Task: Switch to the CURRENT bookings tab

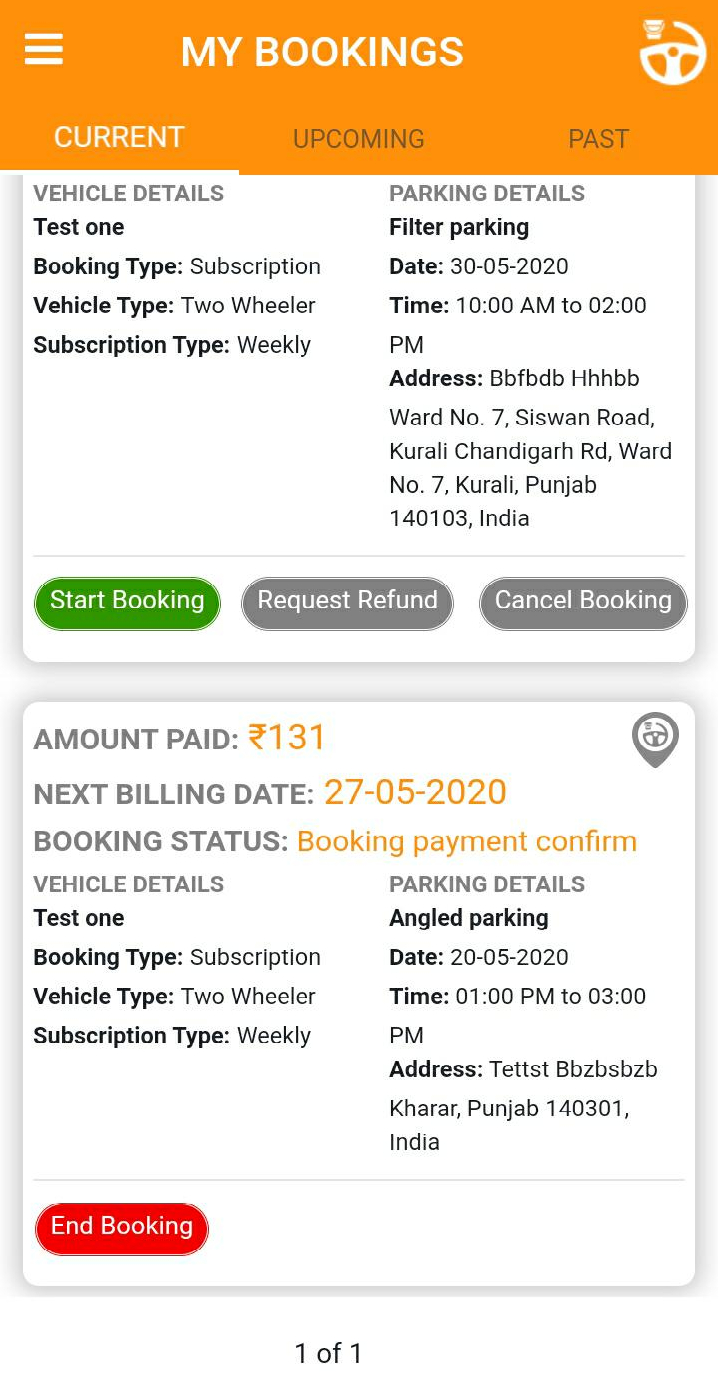Action: (119, 137)
